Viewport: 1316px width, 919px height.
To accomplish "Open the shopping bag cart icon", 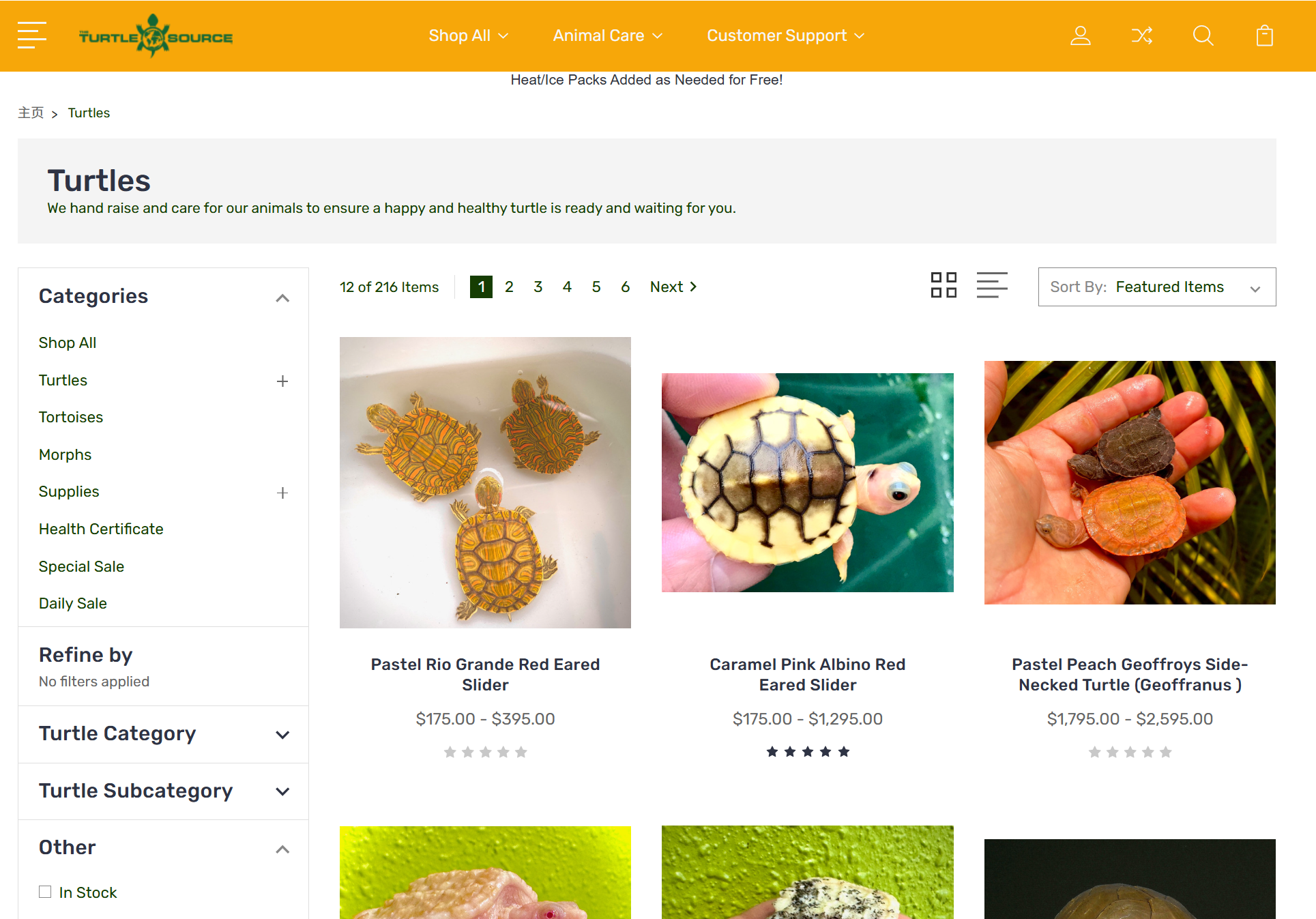I will coord(1264,35).
